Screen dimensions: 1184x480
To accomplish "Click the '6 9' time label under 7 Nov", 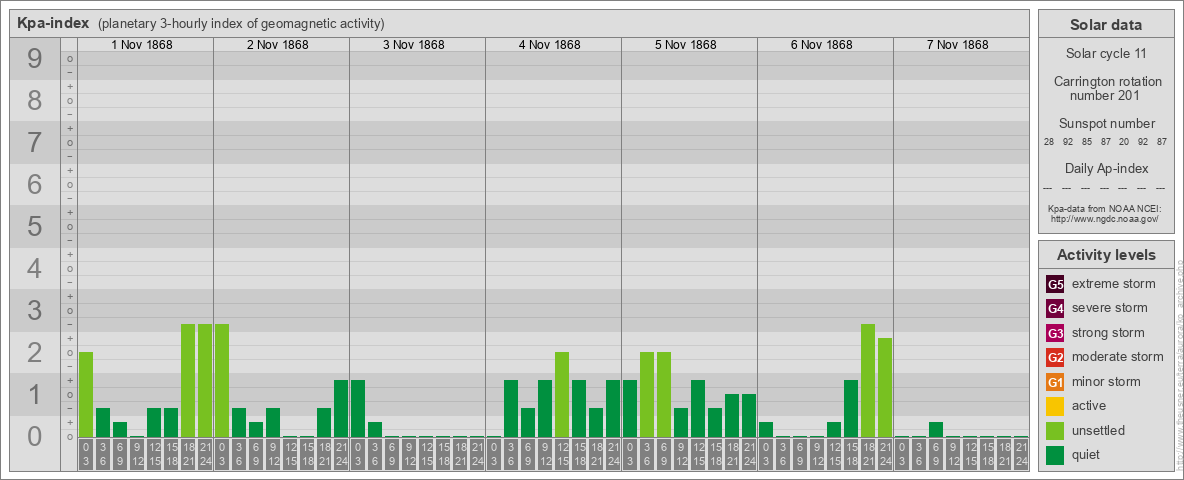I will pos(936,455).
